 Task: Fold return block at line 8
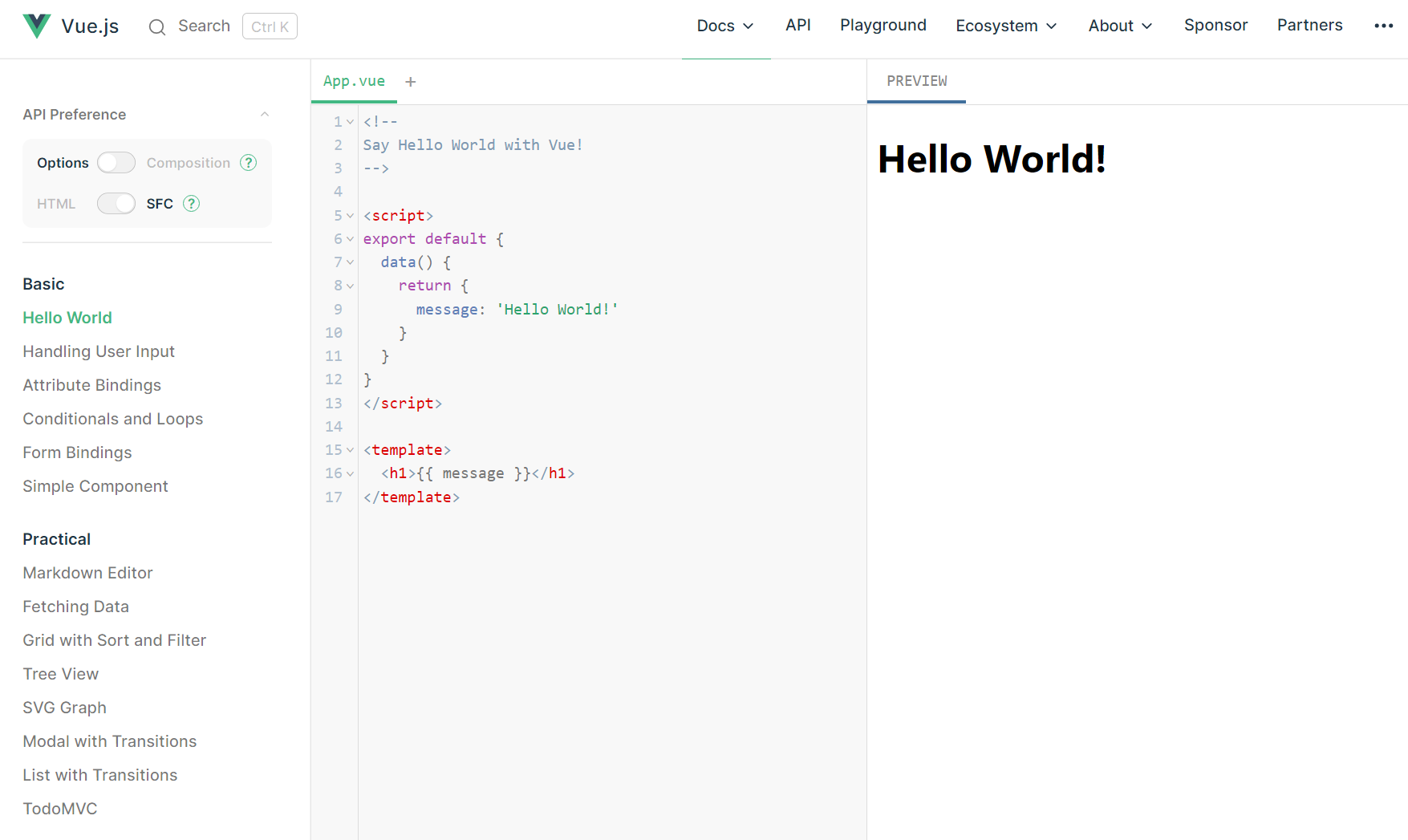[x=351, y=286]
